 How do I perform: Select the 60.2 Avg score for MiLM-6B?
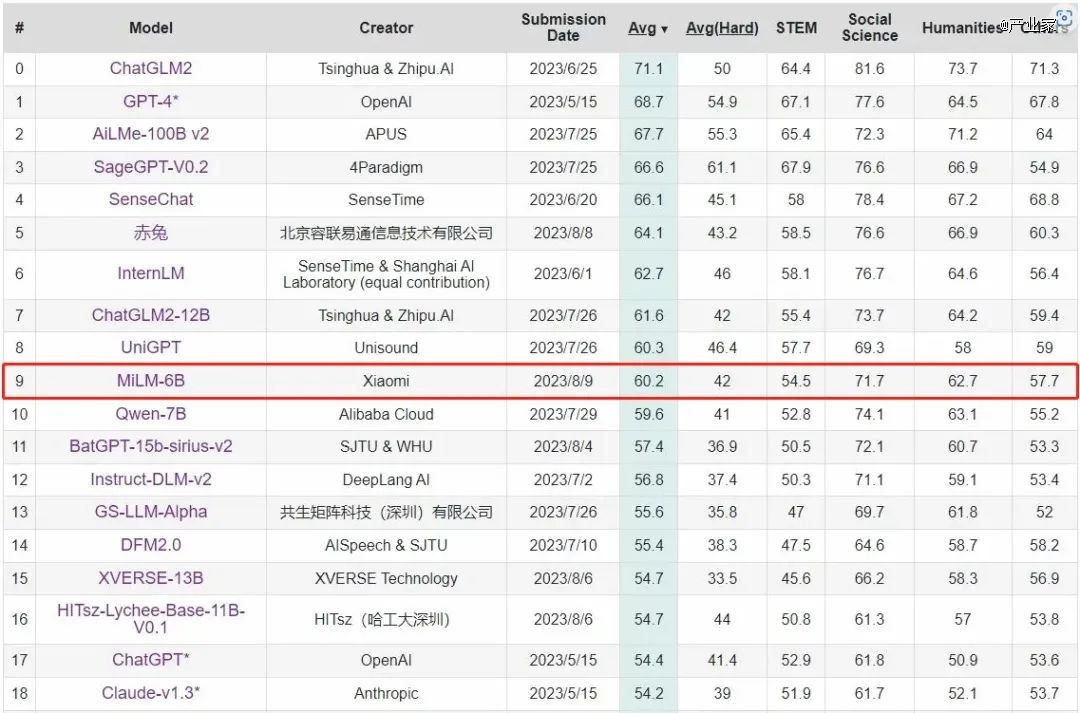648,381
